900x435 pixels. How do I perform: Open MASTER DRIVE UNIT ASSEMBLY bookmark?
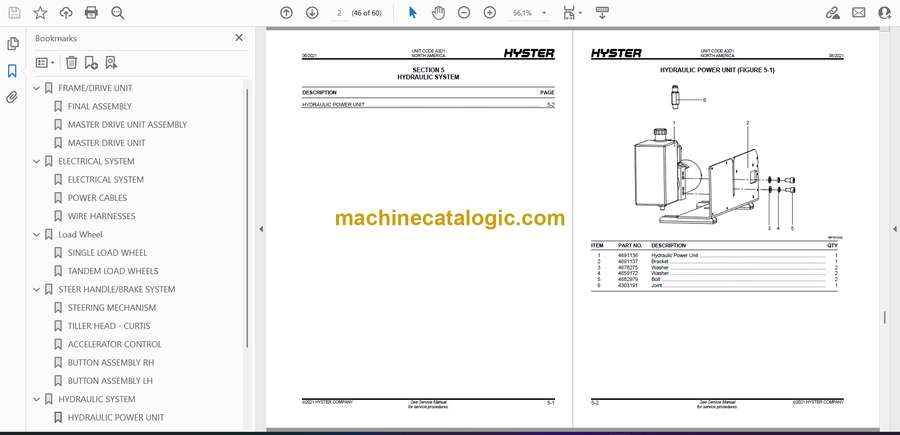point(127,125)
